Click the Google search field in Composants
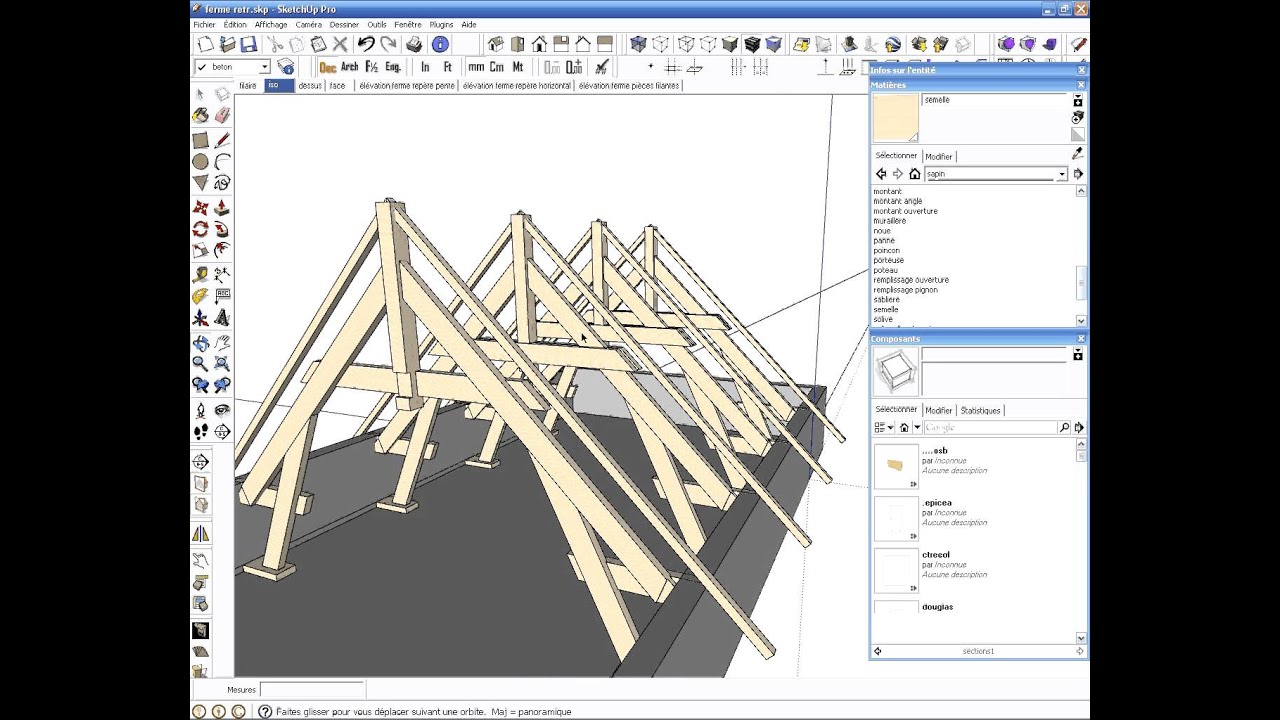The height and width of the screenshot is (720, 1280). click(x=990, y=427)
